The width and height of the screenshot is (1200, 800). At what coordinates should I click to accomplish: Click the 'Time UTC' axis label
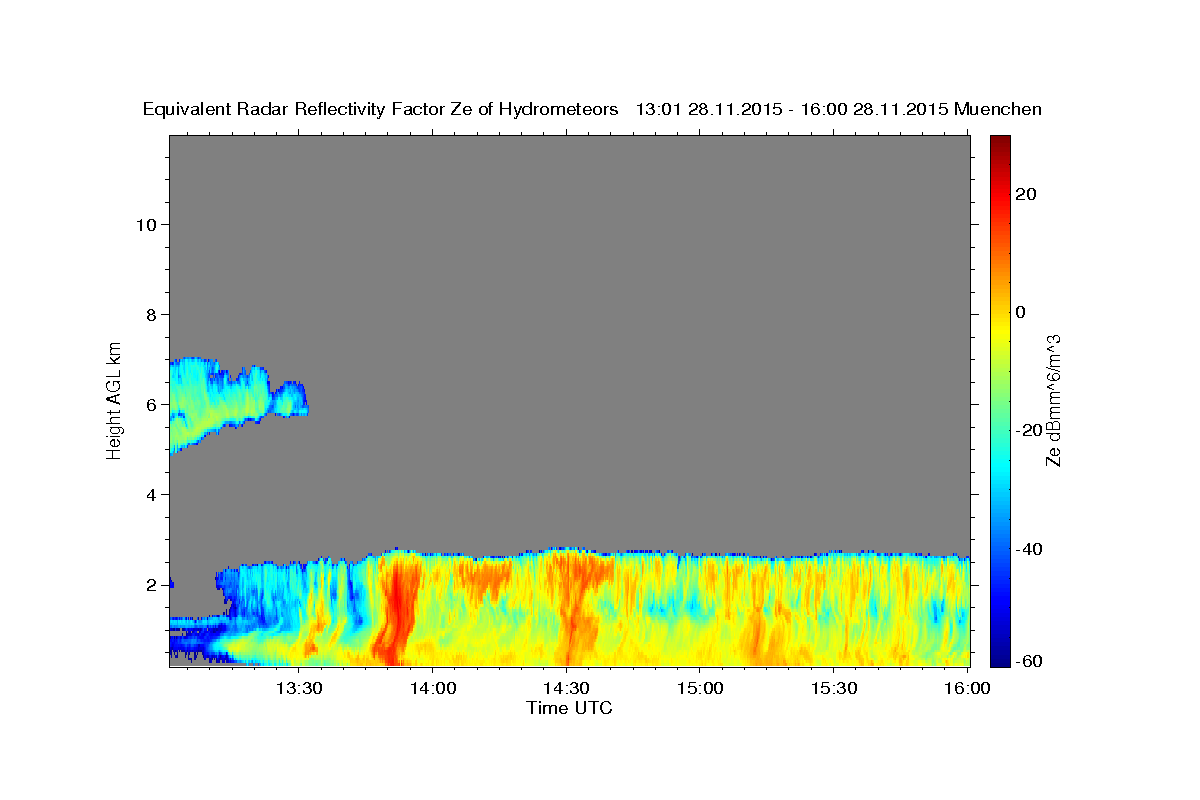click(569, 708)
